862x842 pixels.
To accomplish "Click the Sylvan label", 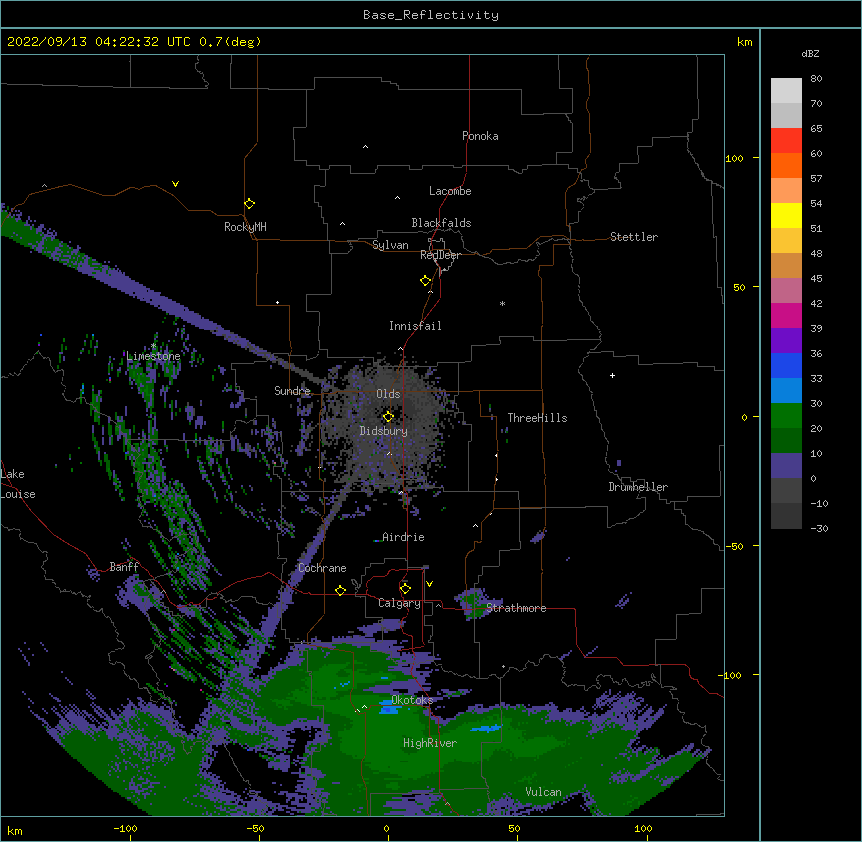I will pyautogui.click(x=390, y=245).
